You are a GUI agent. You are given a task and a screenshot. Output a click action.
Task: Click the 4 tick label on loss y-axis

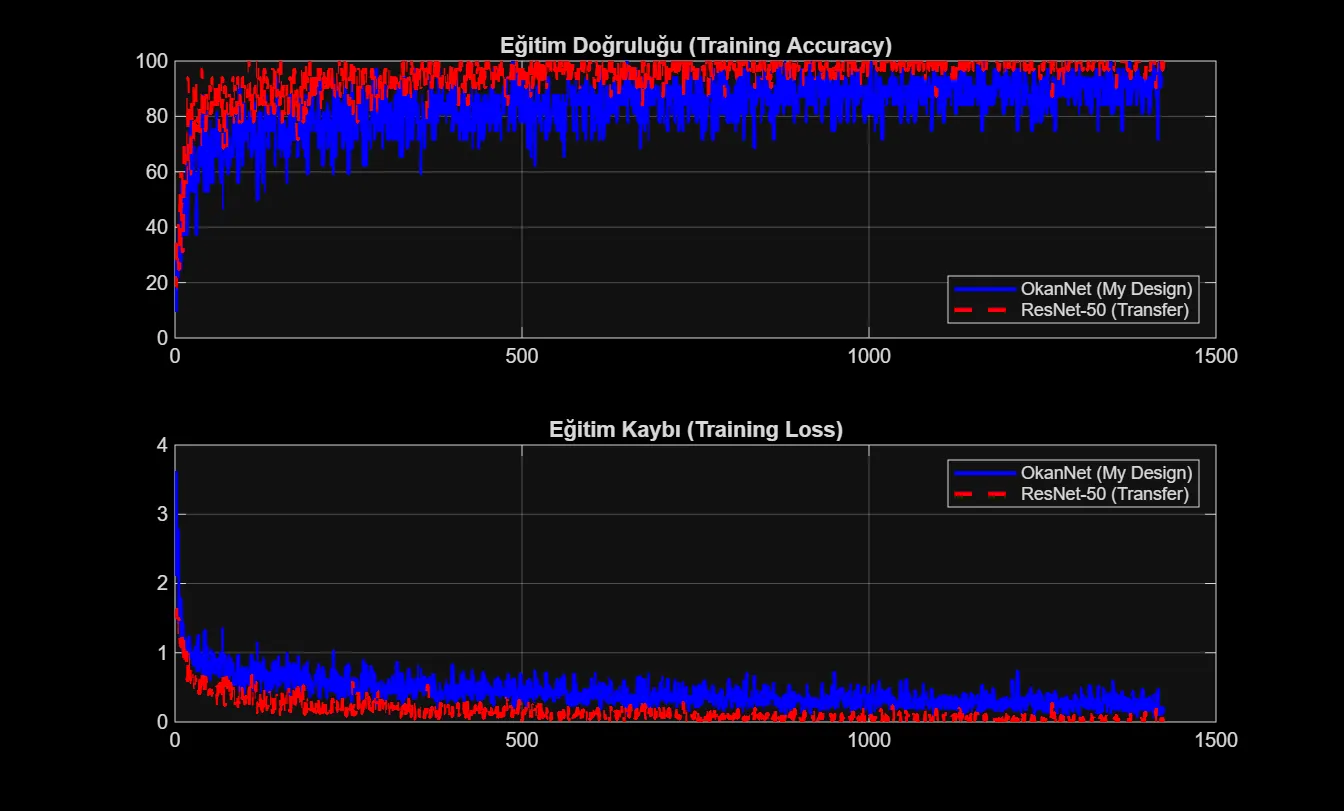click(161, 446)
